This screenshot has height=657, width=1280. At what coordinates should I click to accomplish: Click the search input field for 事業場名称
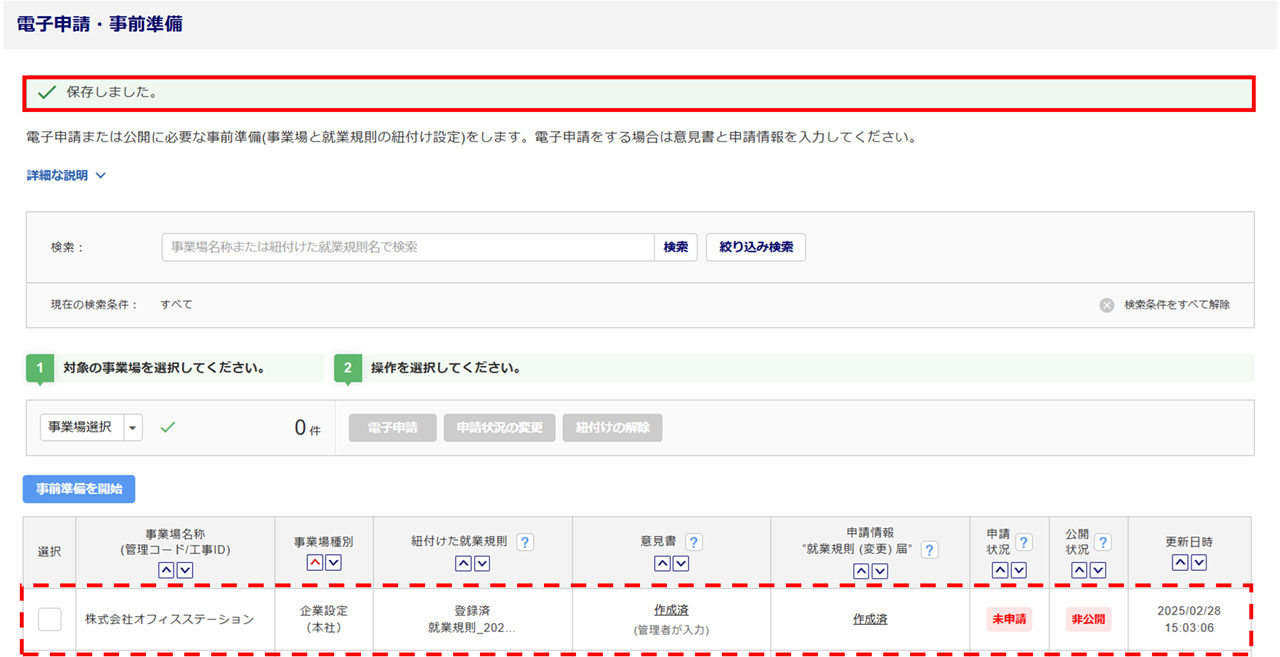(x=408, y=247)
